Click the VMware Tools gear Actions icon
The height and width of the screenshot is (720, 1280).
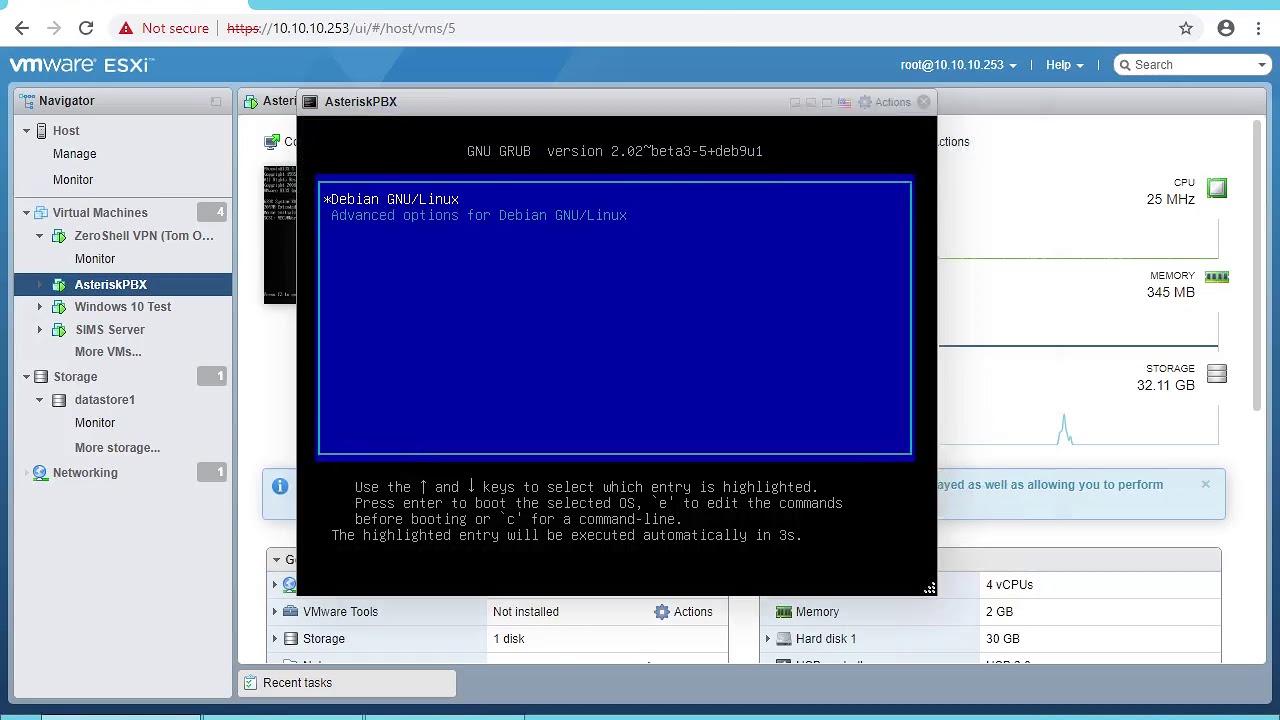point(662,612)
